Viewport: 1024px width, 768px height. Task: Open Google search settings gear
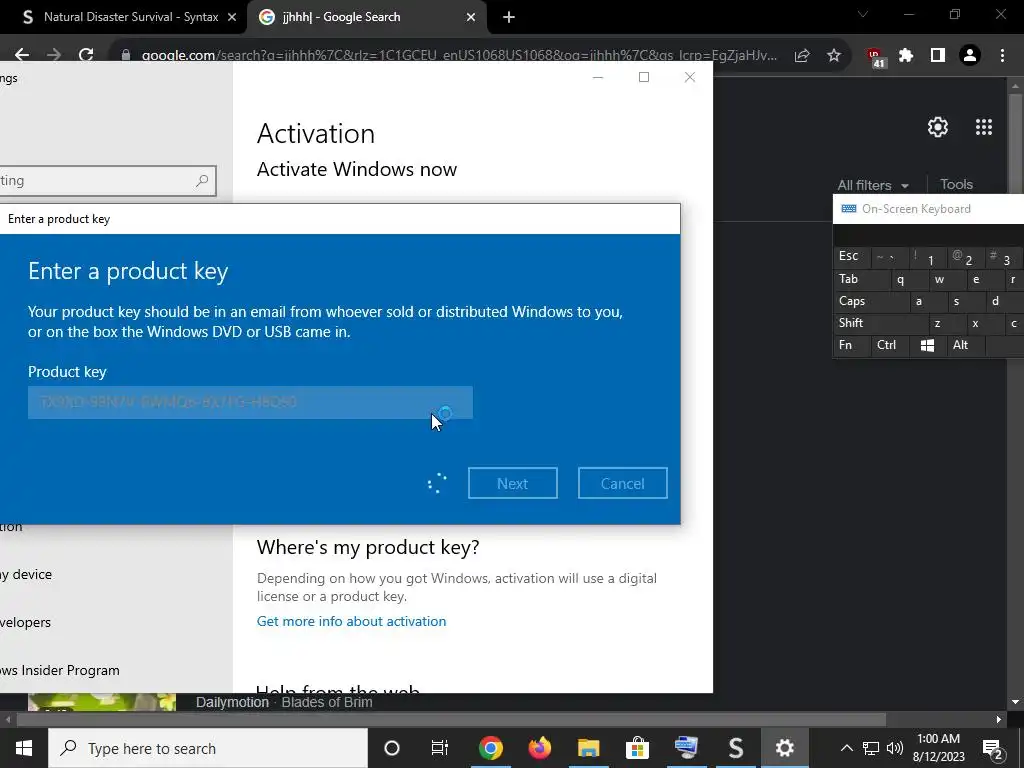(938, 127)
